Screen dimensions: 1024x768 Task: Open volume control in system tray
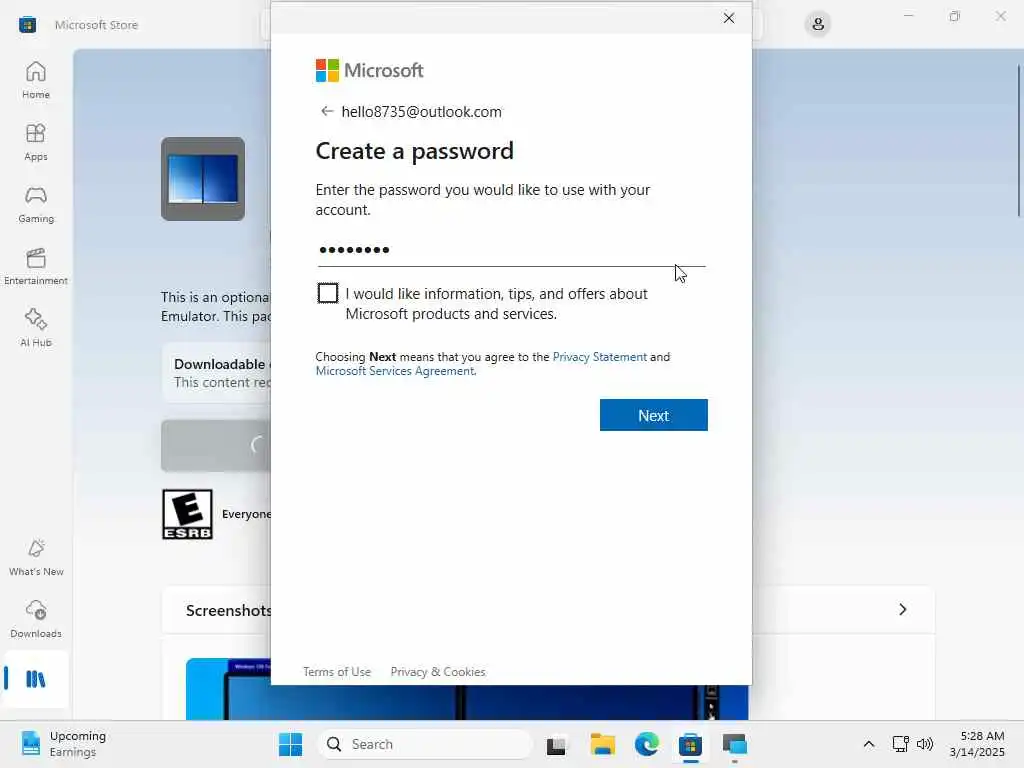925,744
